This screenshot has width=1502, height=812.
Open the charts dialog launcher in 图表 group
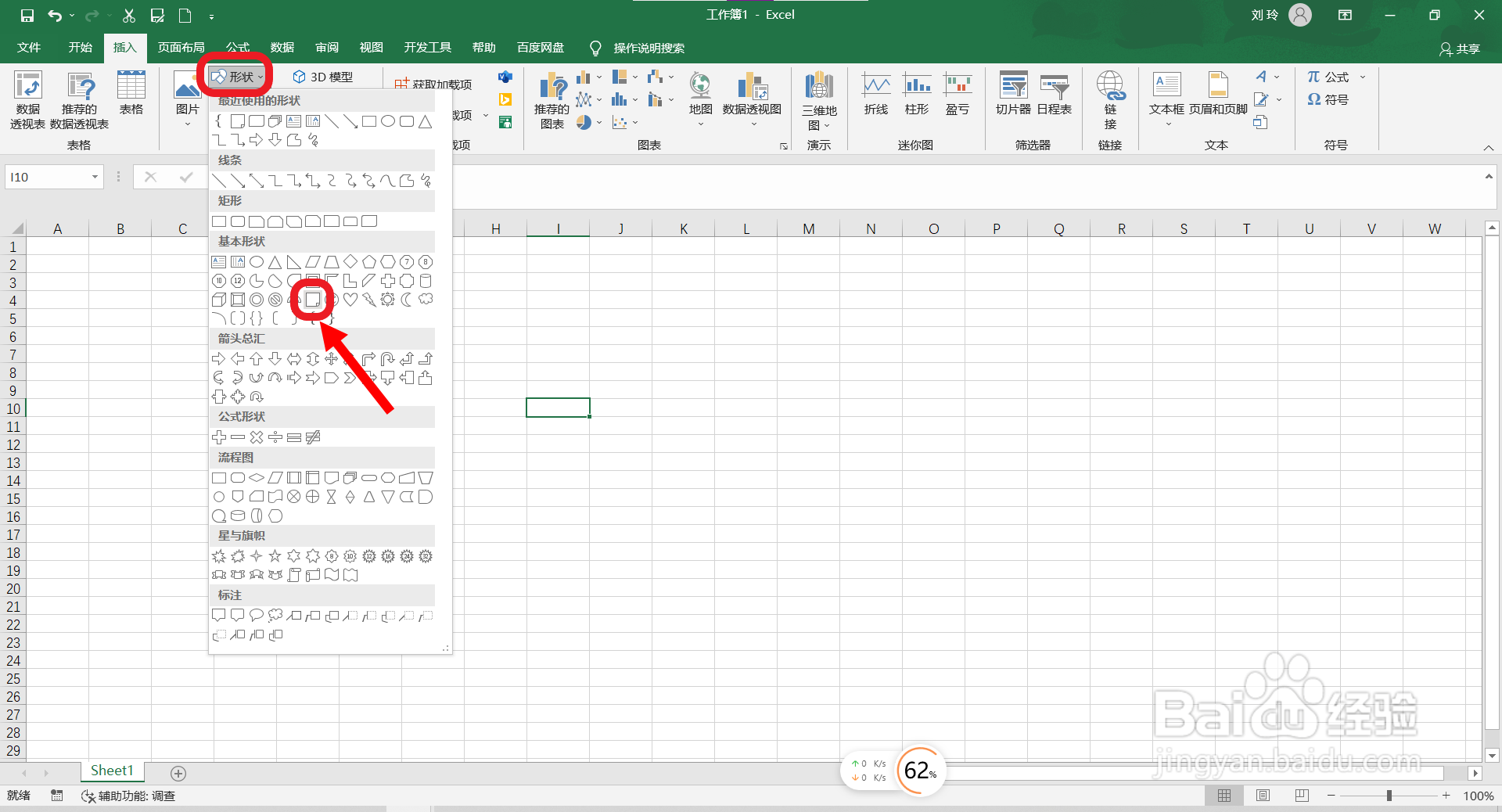point(783,146)
